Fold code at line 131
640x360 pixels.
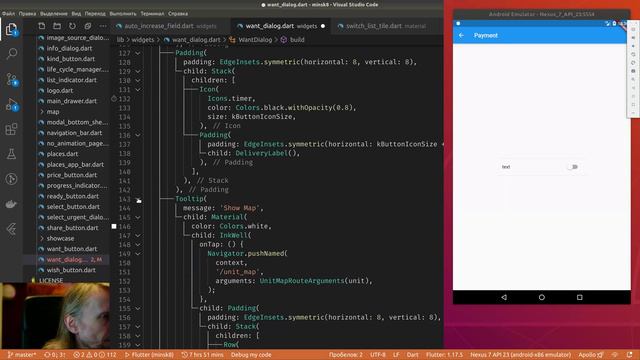click(x=138, y=90)
